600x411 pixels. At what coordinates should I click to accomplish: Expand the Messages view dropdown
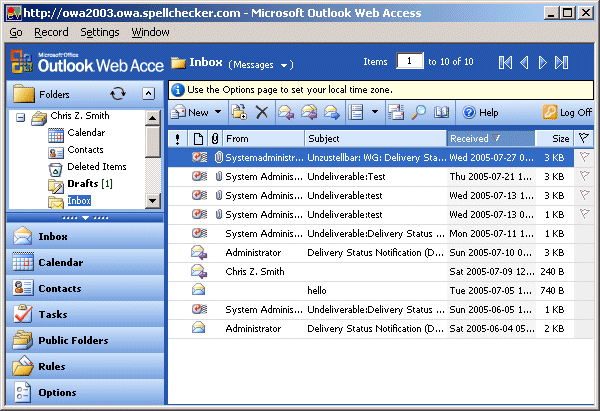point(286,66)
